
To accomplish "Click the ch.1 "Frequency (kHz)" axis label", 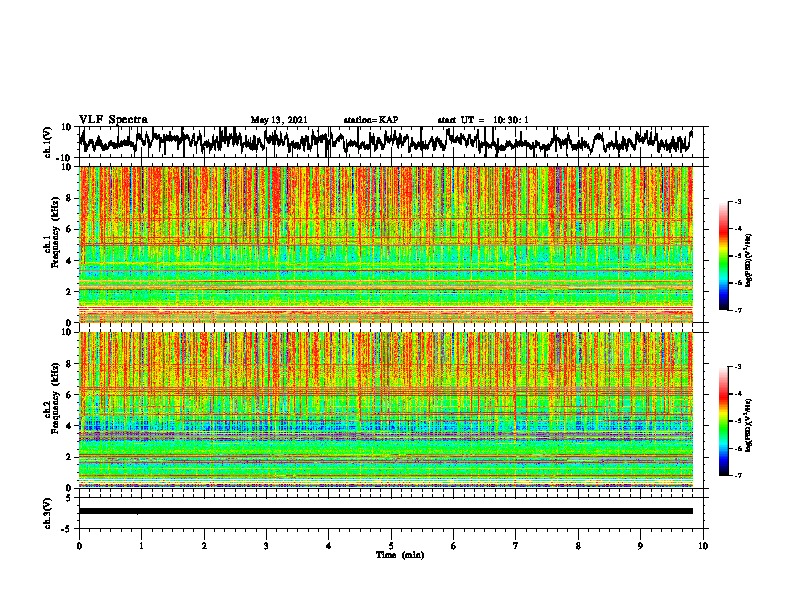I will click(x=55, y=232).
